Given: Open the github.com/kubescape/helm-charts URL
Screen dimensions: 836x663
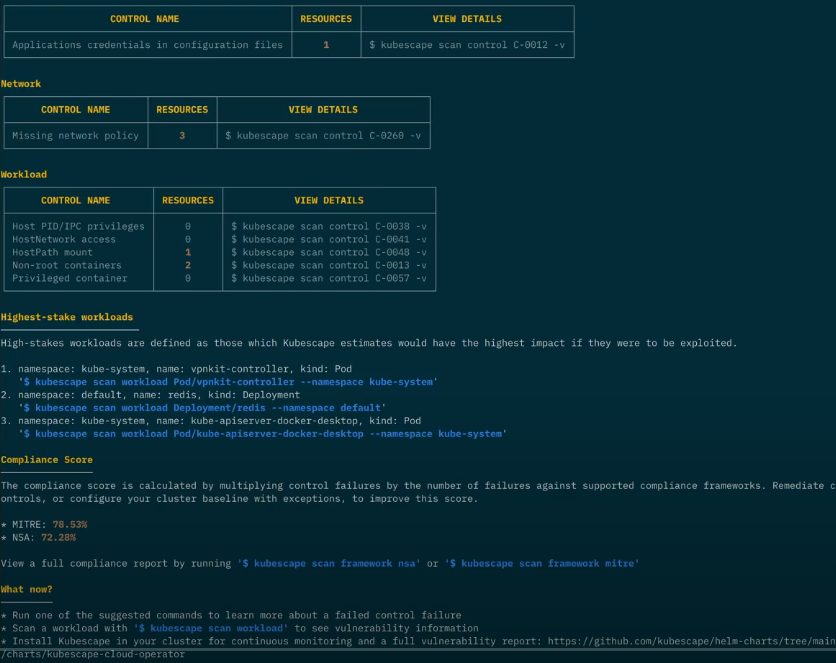Looking at the screenshot, I should point(692,641).
